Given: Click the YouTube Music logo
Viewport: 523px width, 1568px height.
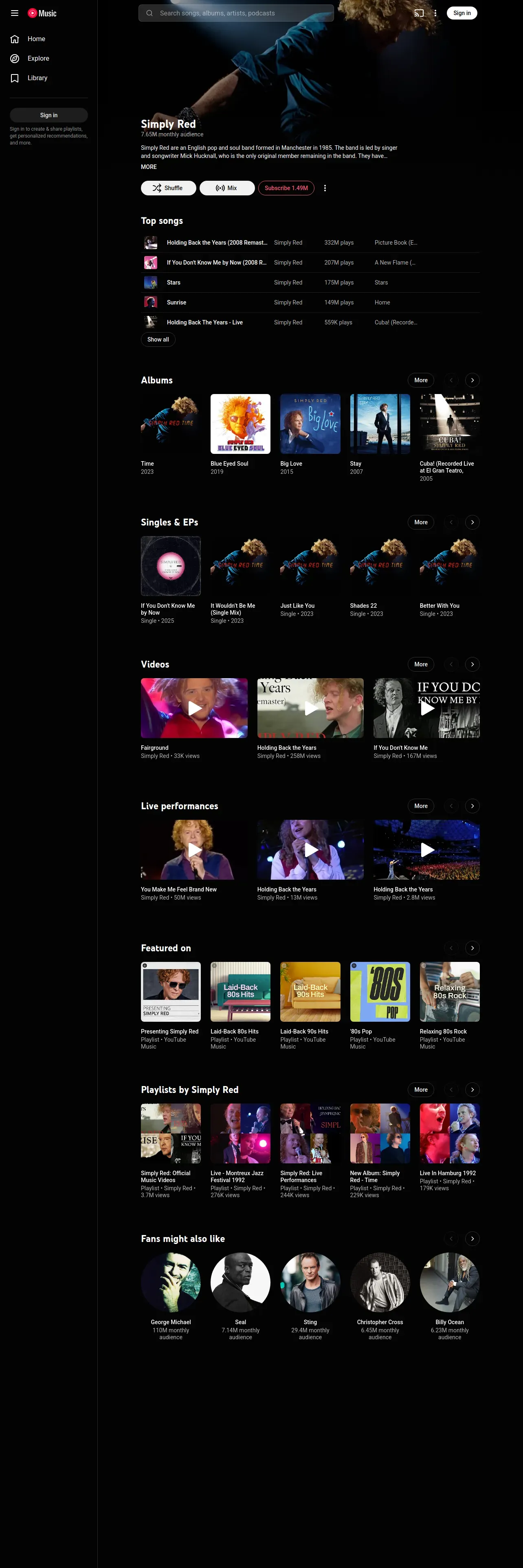Looking at the screenshot, I should [42, 13].
